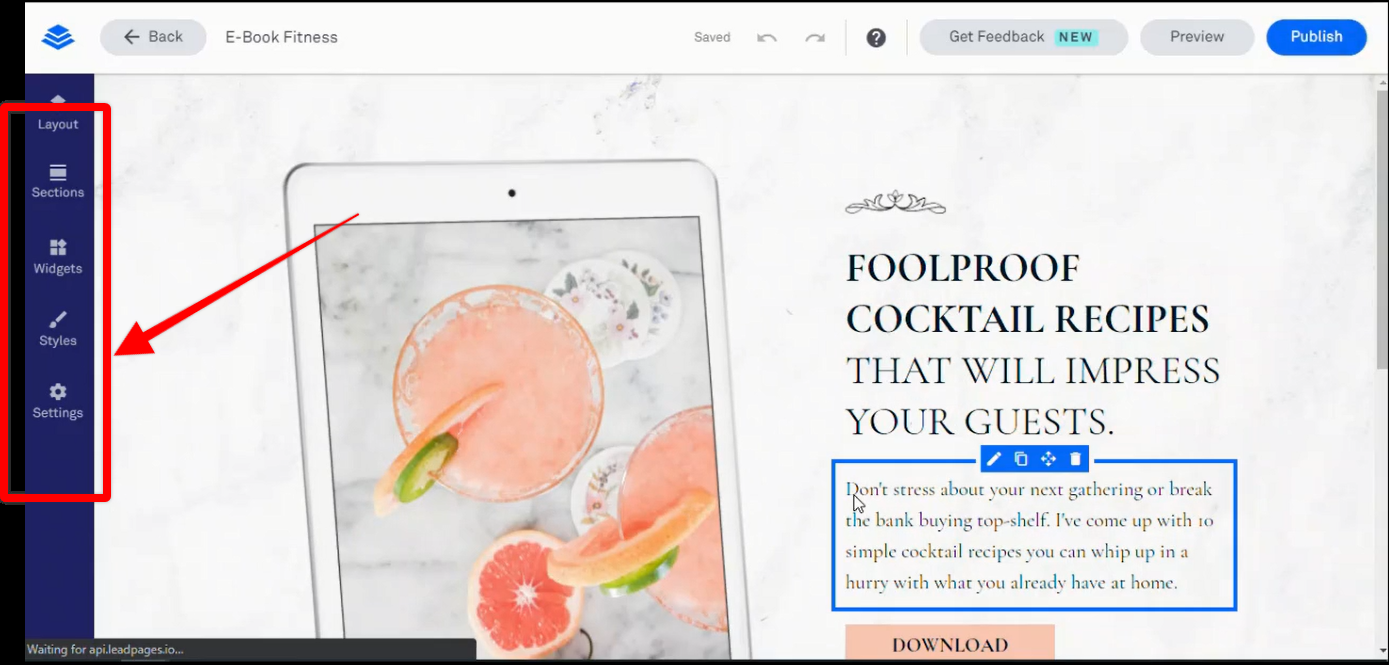The height and width of the screenshot is (665, 1389).
Task: Click the Preview button
Action: tap(1197, 37)
